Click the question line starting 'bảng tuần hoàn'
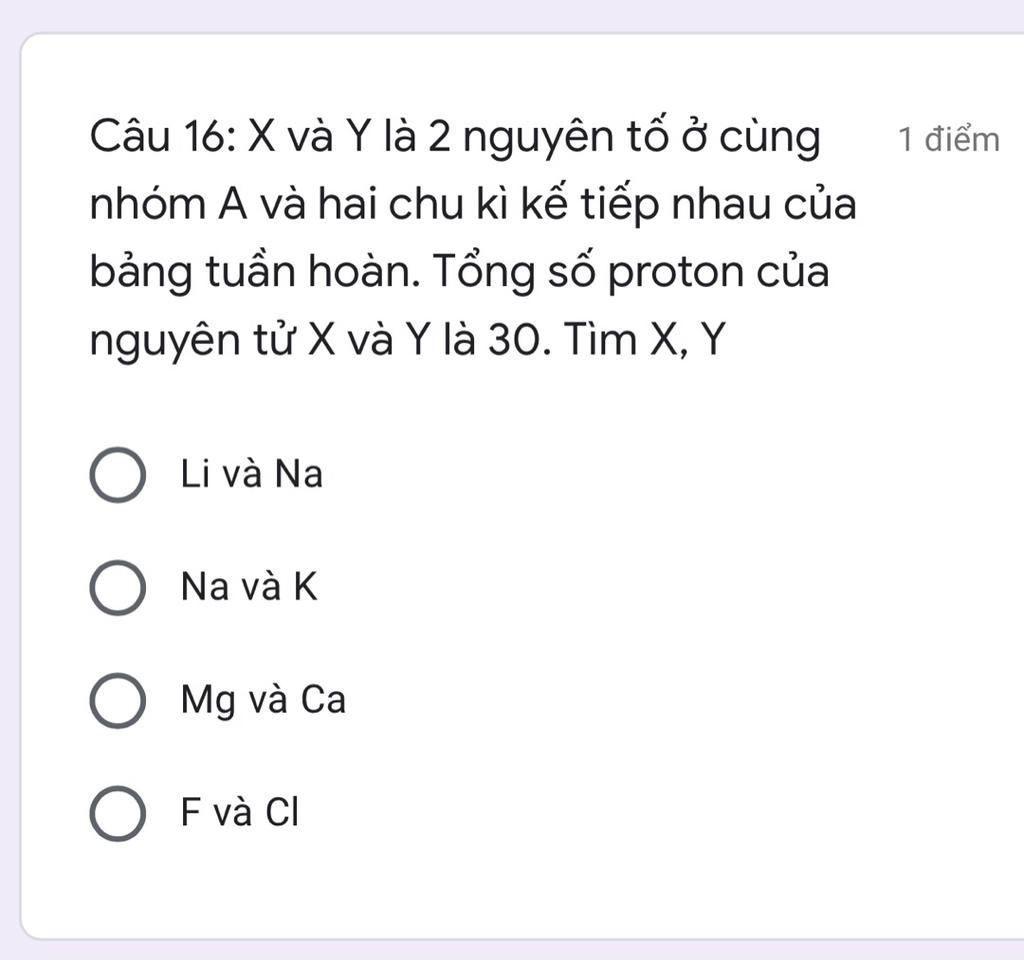The image size is (1024, 960). click(460, 272)
